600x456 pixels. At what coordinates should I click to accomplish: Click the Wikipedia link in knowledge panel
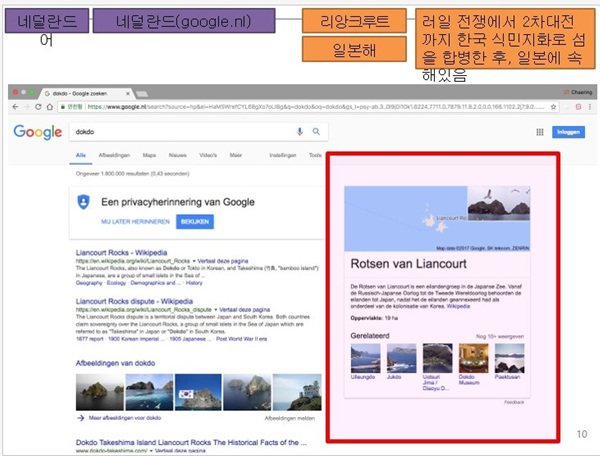click(x=458, y=306)
